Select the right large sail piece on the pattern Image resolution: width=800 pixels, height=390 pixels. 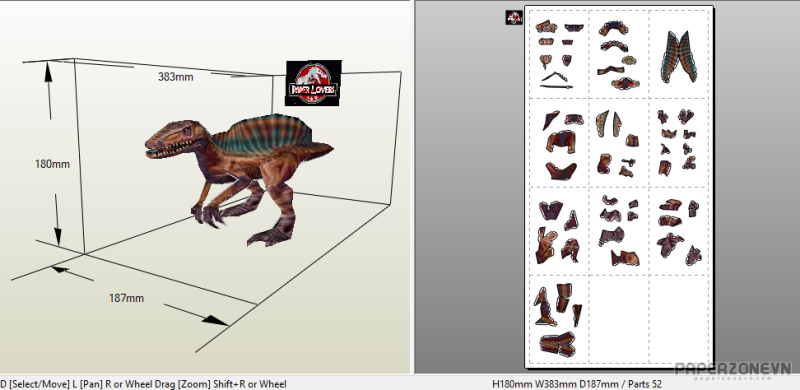(688, 57)
